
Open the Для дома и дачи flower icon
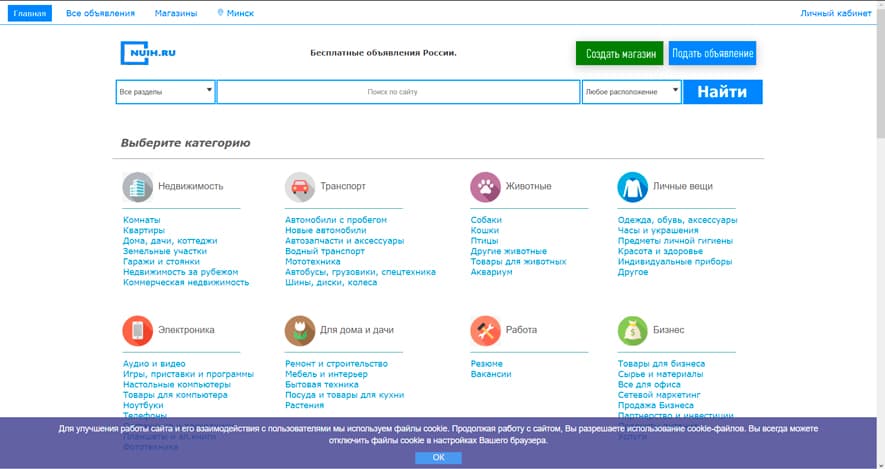click(300, 331)
